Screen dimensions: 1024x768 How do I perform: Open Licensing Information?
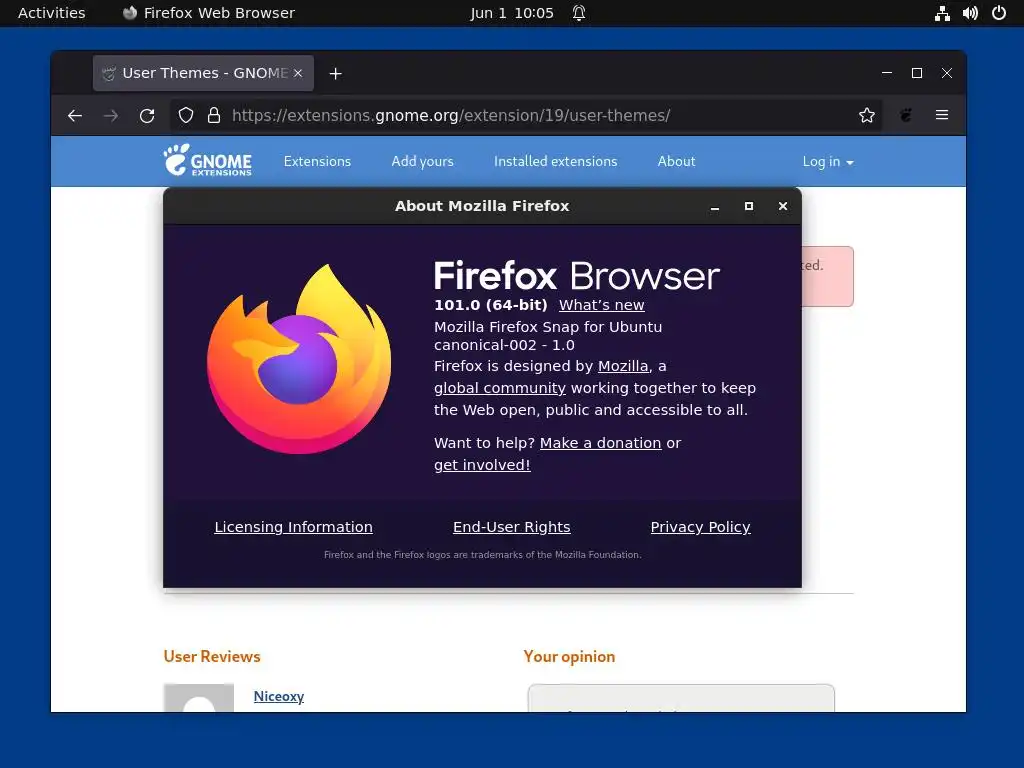pos(293,527)
